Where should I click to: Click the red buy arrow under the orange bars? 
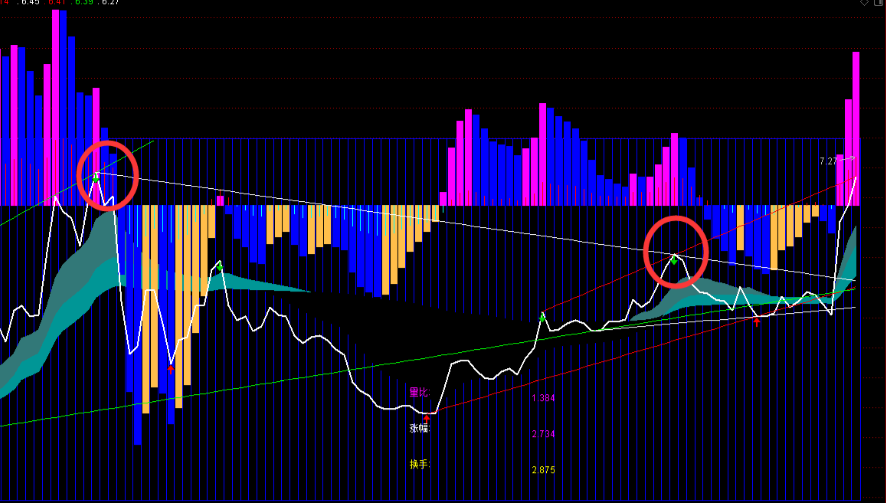(x=171, y=370)
